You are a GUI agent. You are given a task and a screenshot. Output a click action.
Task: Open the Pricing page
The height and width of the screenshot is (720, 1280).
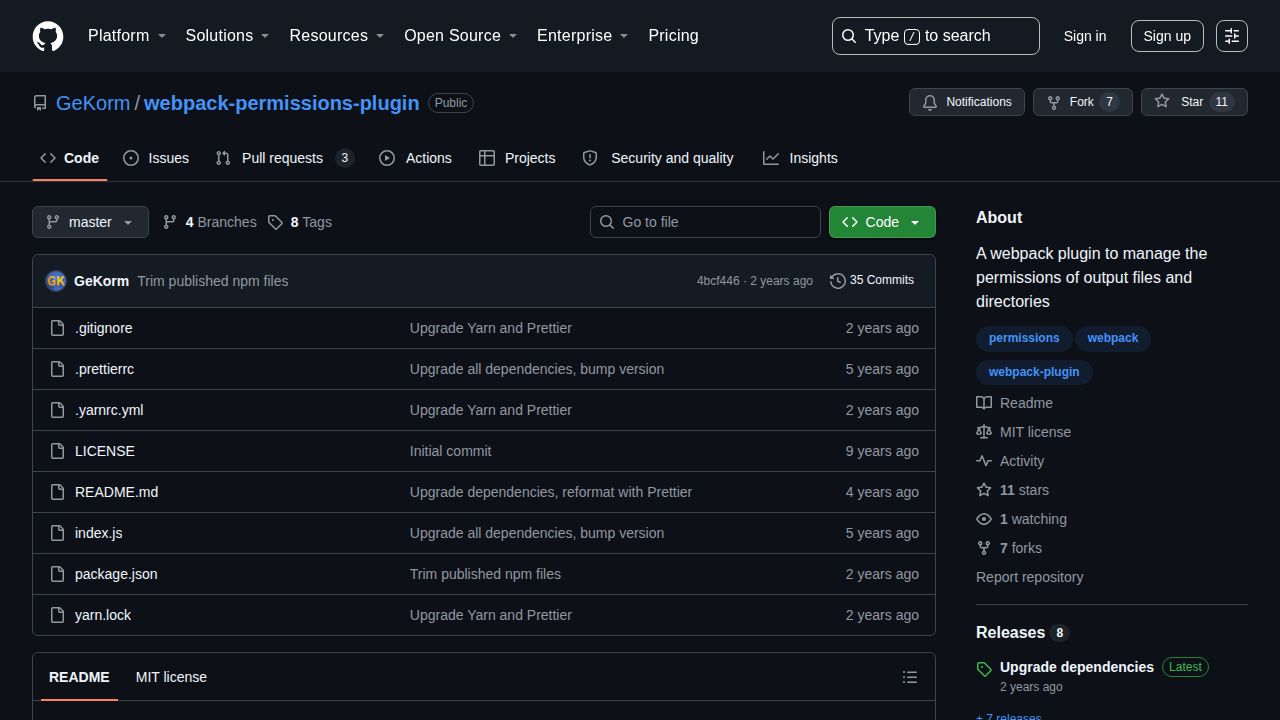coord(673,36)
